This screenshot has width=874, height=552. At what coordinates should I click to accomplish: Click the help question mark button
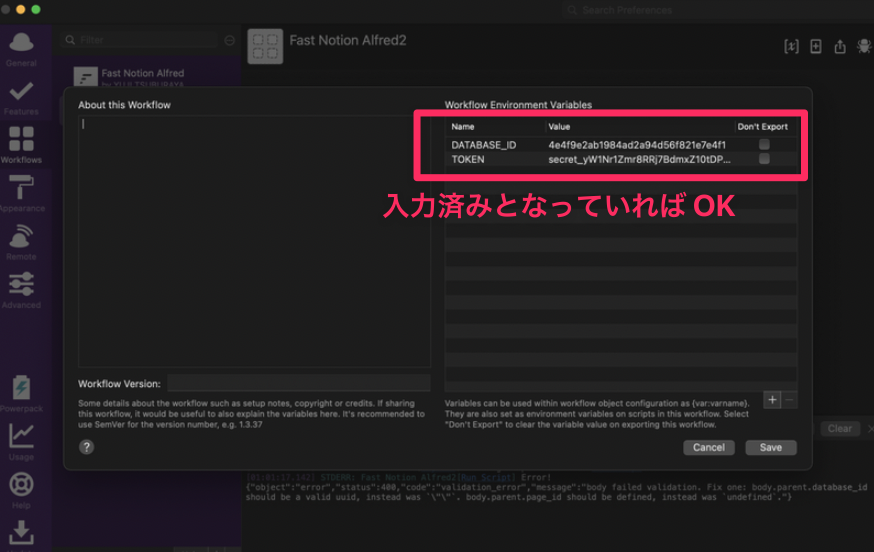tap(86, 447)
